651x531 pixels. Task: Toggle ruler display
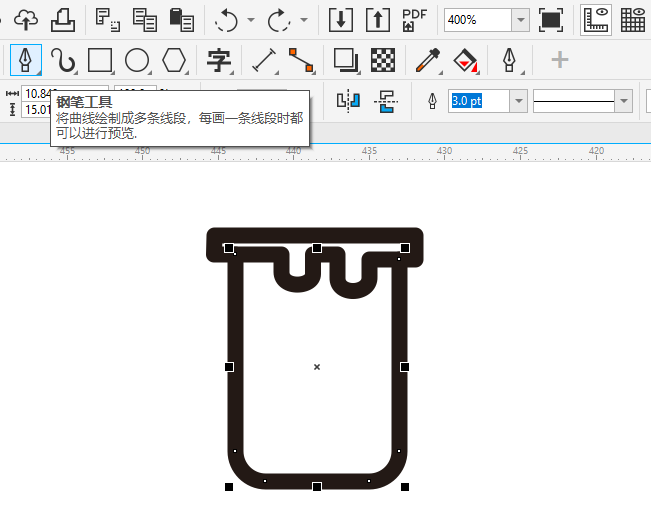tap(596, 20)
